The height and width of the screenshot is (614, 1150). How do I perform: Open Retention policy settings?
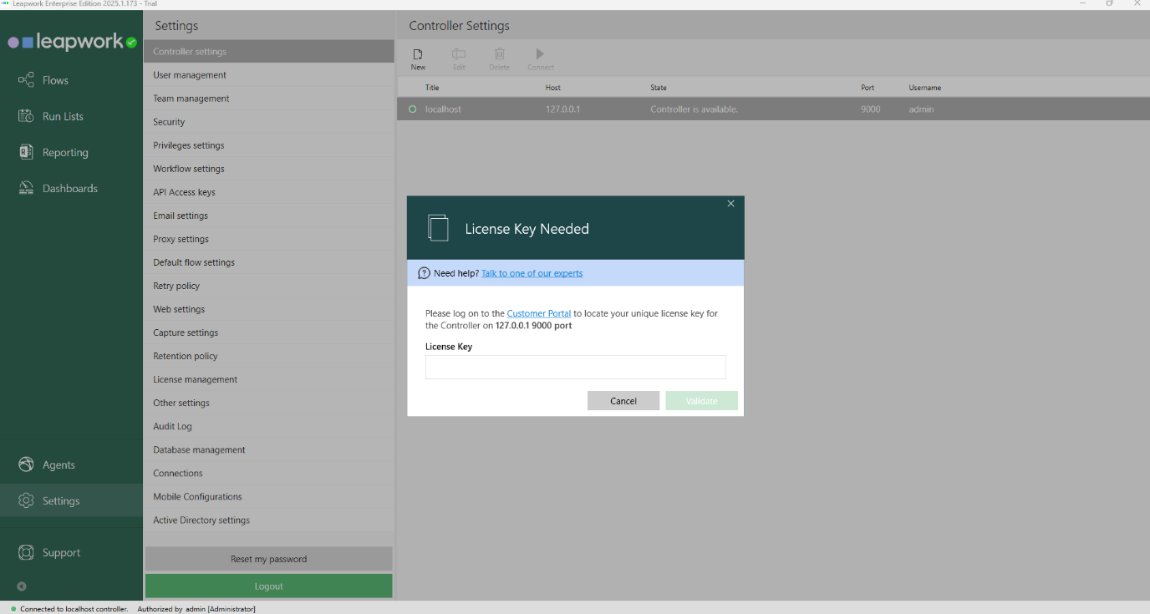268,356
